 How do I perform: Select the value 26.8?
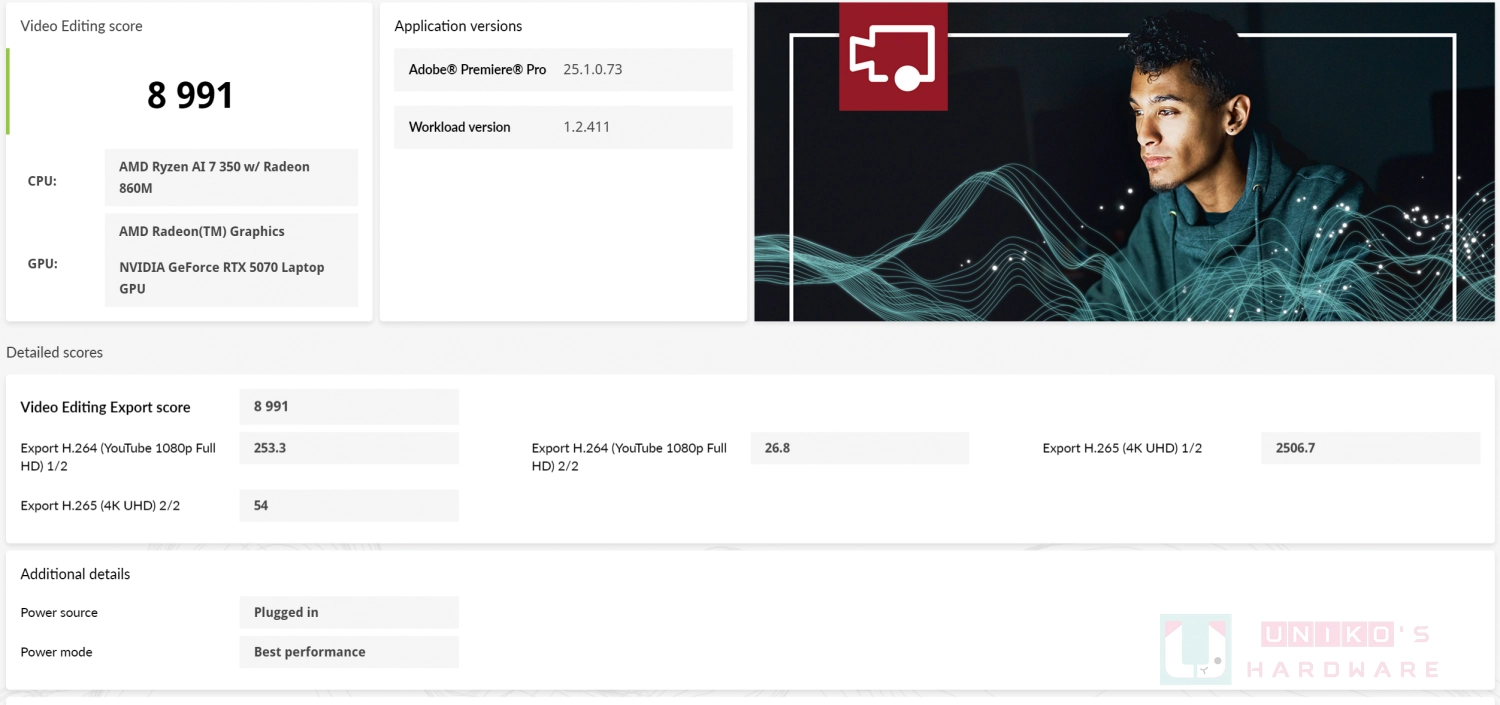pyautogui.click(x=860, y=448)
